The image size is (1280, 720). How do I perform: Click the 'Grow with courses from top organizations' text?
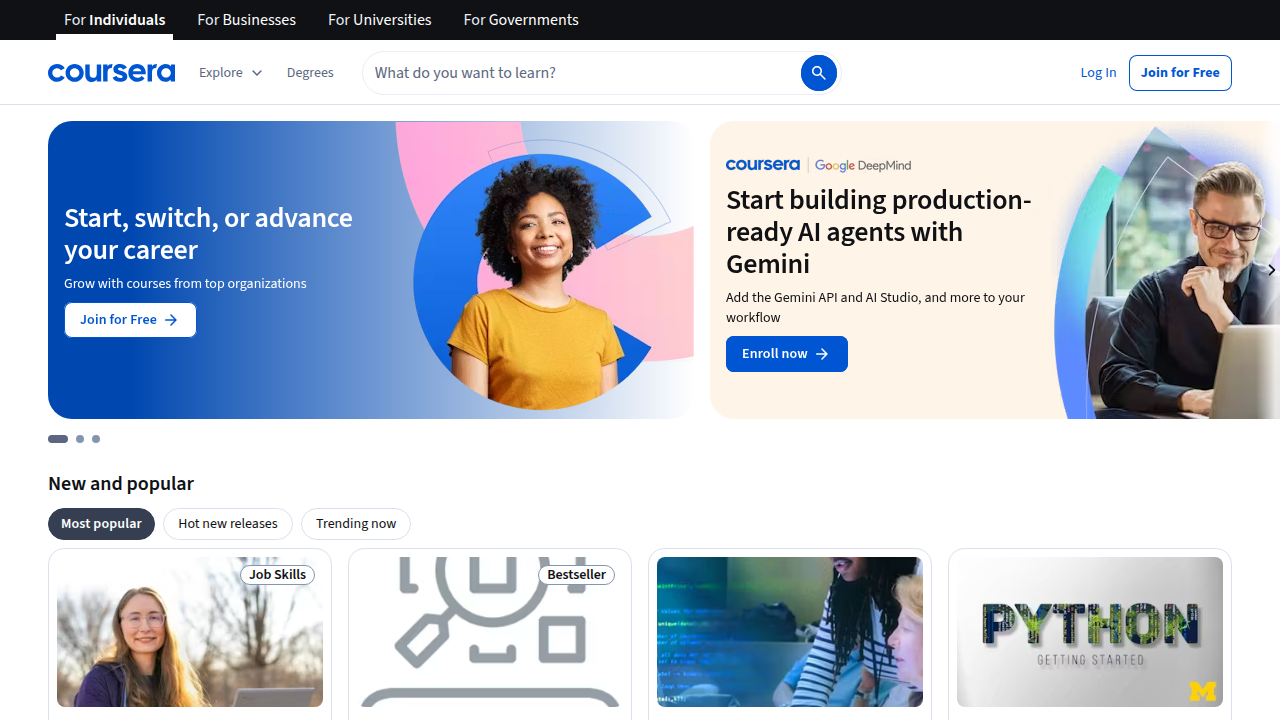(185, 283)
